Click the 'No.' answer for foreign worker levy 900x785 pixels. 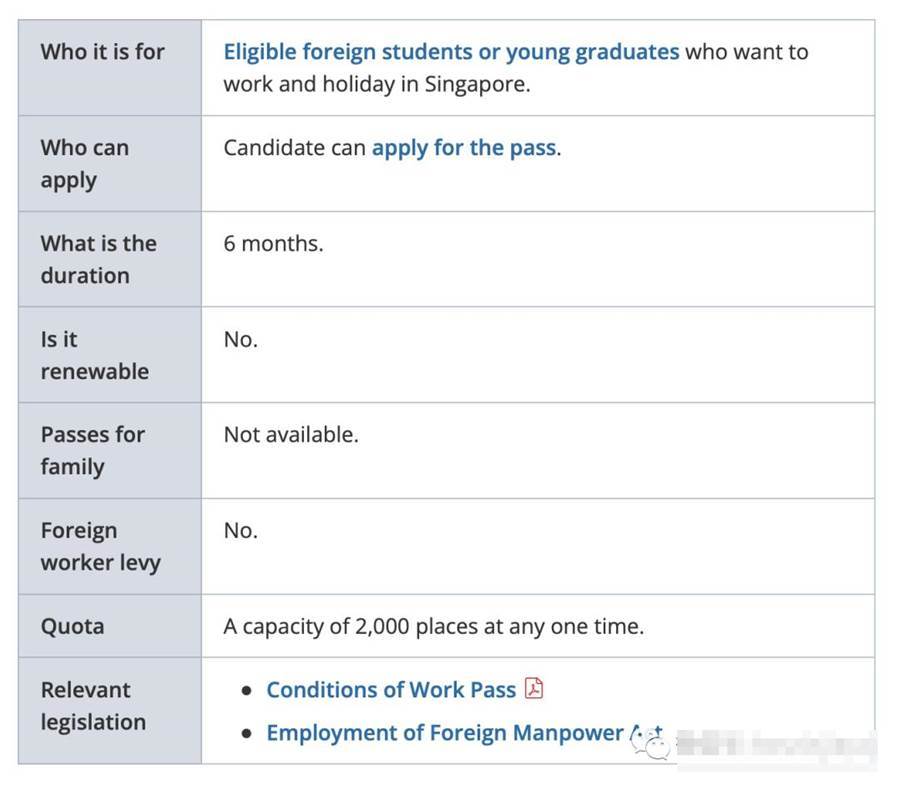[240, 531]
